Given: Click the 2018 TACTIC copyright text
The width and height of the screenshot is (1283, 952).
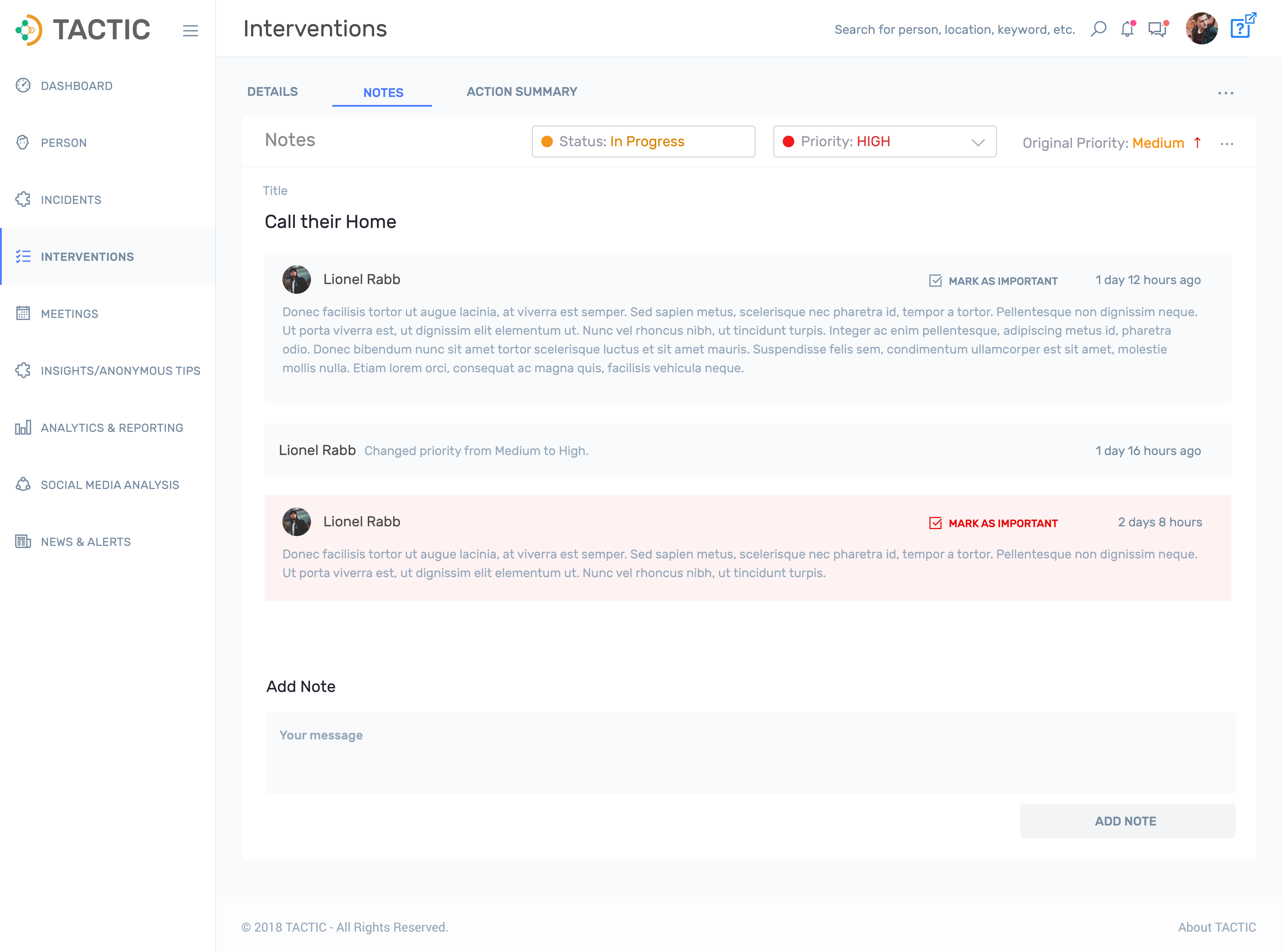Looking at the screenshot, I should 345,927.
